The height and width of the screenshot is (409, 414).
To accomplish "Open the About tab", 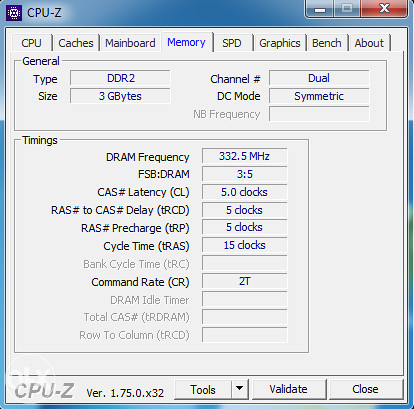I will pos(369,43).
